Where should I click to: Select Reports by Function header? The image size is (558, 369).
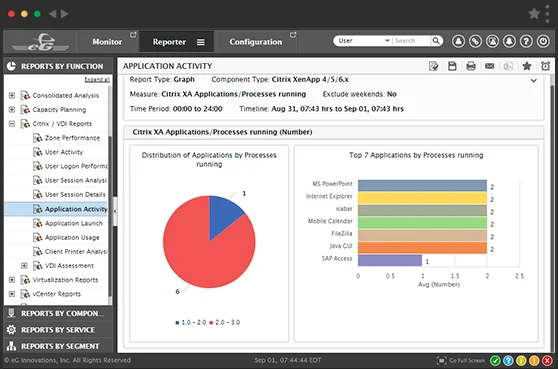click(x=58, y=66)
